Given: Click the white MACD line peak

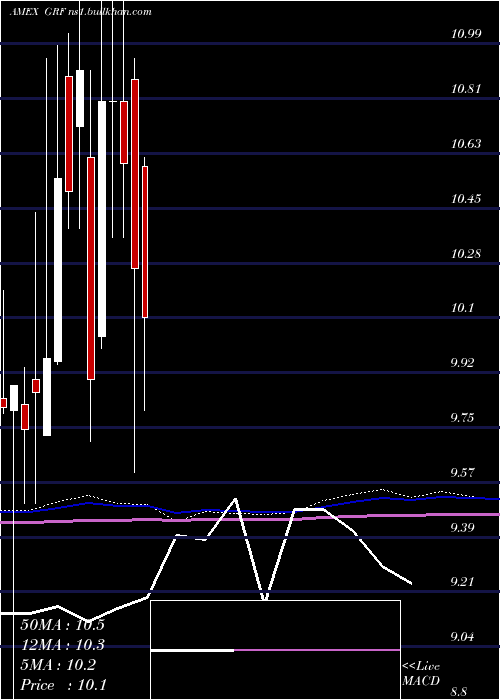Looking at the screenshot, I should tap(235, 498).
